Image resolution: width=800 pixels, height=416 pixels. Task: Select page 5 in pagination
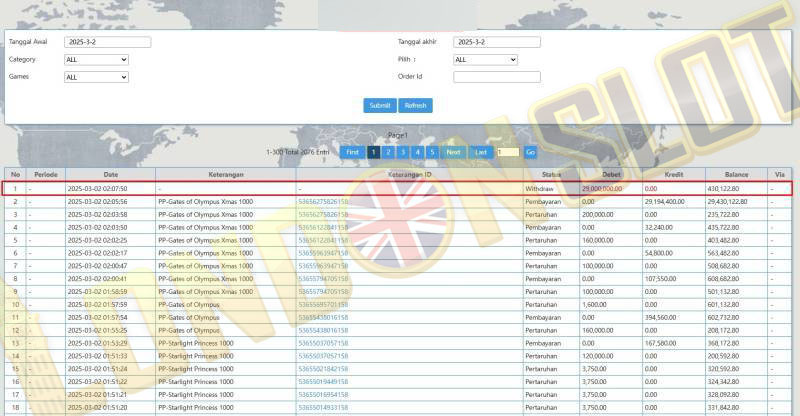point(432,152)
